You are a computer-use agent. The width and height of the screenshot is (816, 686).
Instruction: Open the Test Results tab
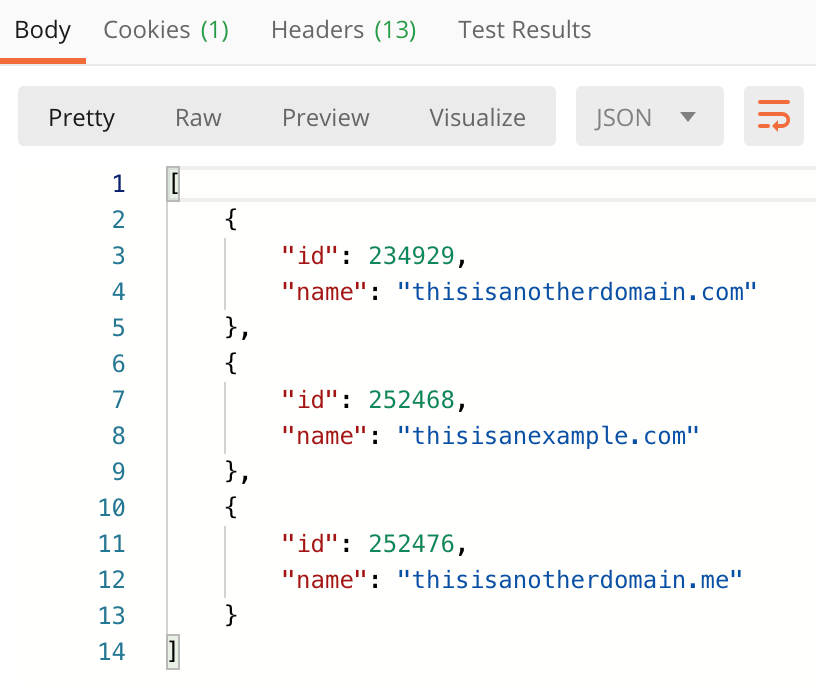point(524,30)
